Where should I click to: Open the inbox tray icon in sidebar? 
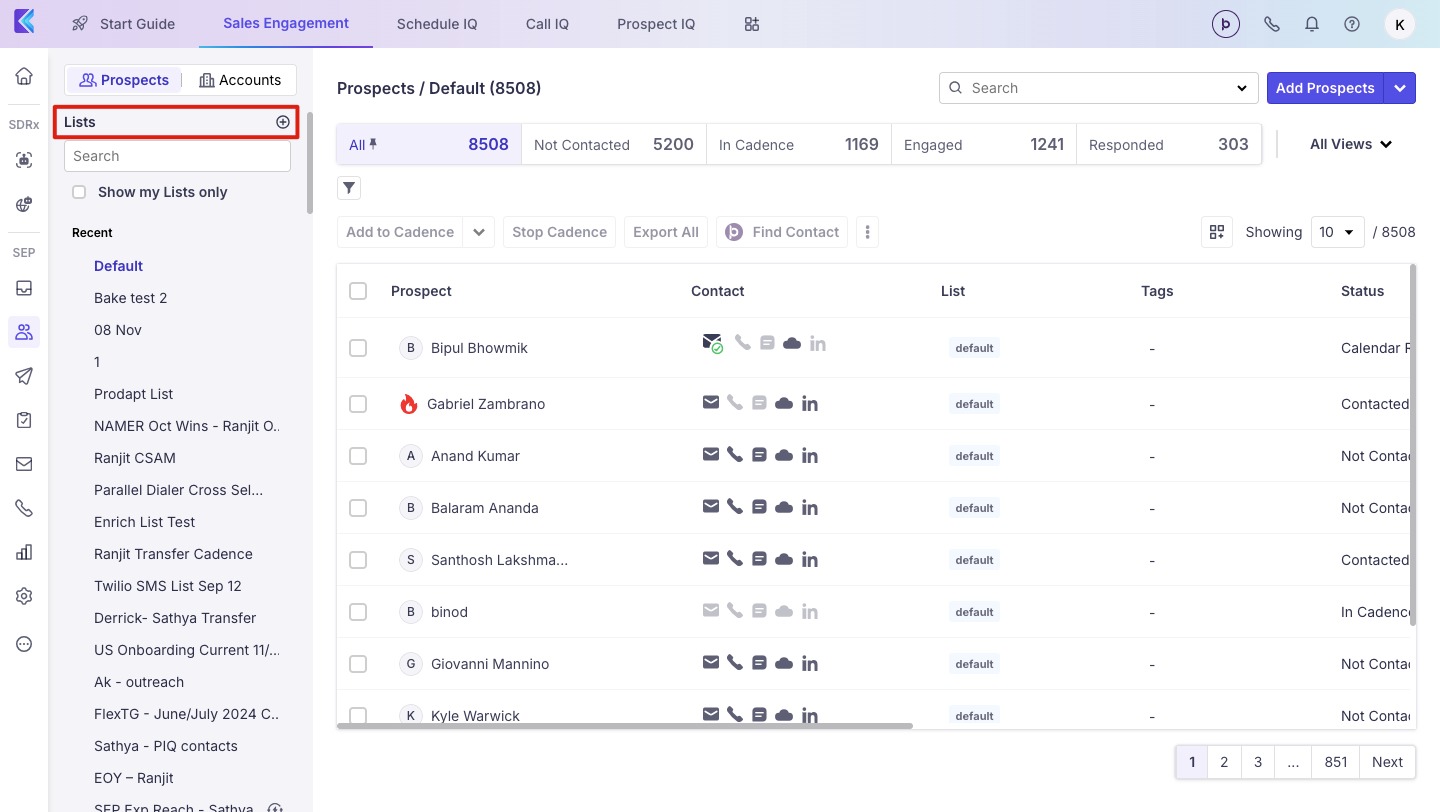point(24,288)
